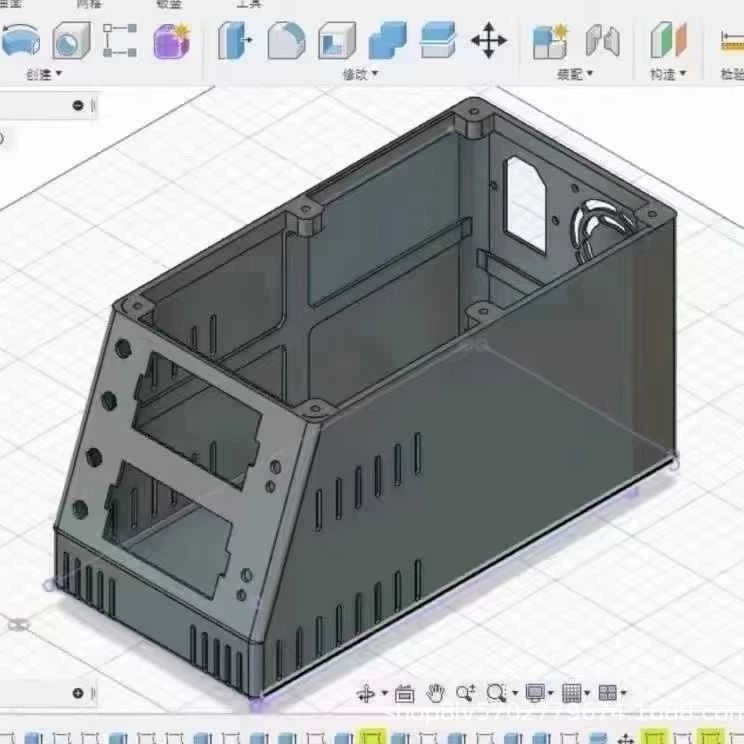Click the Move feature in bottom timeline
Viewport: 744px width, 744px height.
[626, 738]
